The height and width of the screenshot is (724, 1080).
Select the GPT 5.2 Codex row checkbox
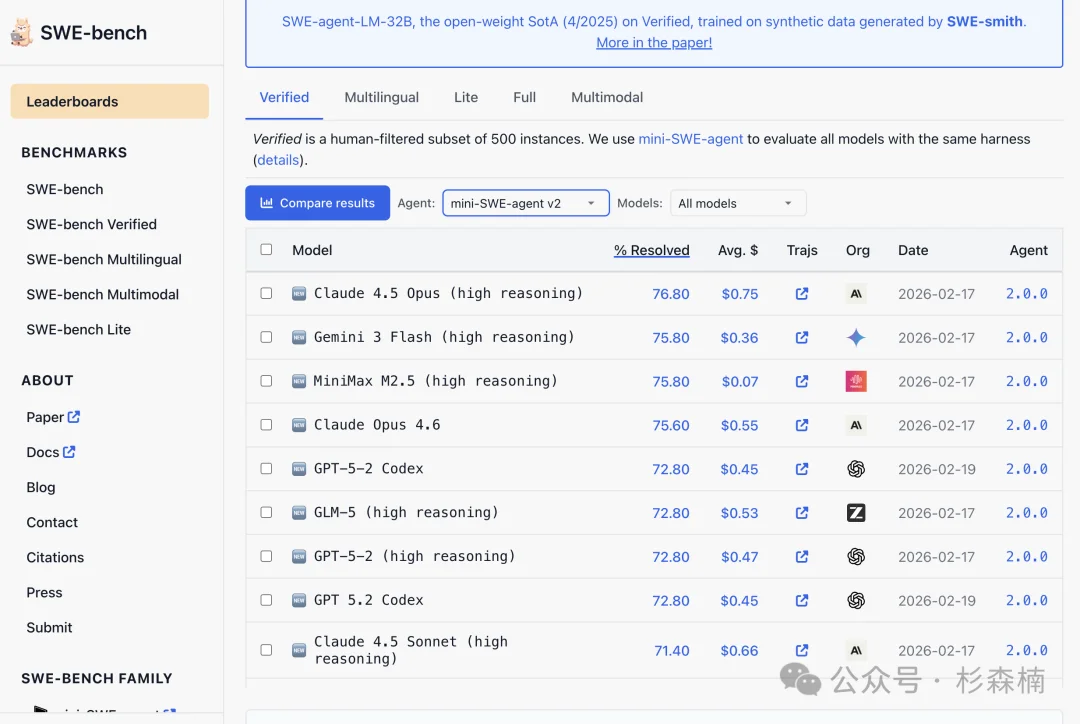(x=266, y=600)
